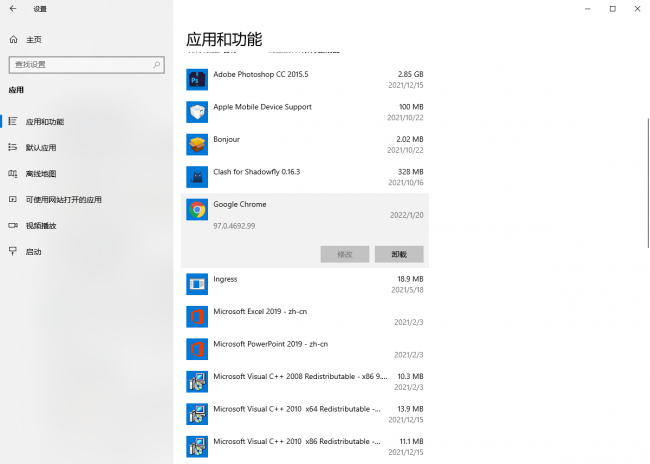This screenshot has width=650, height=464.
Task: Click the Clash for Shadowfly cat icon
Action: [197, 177]
